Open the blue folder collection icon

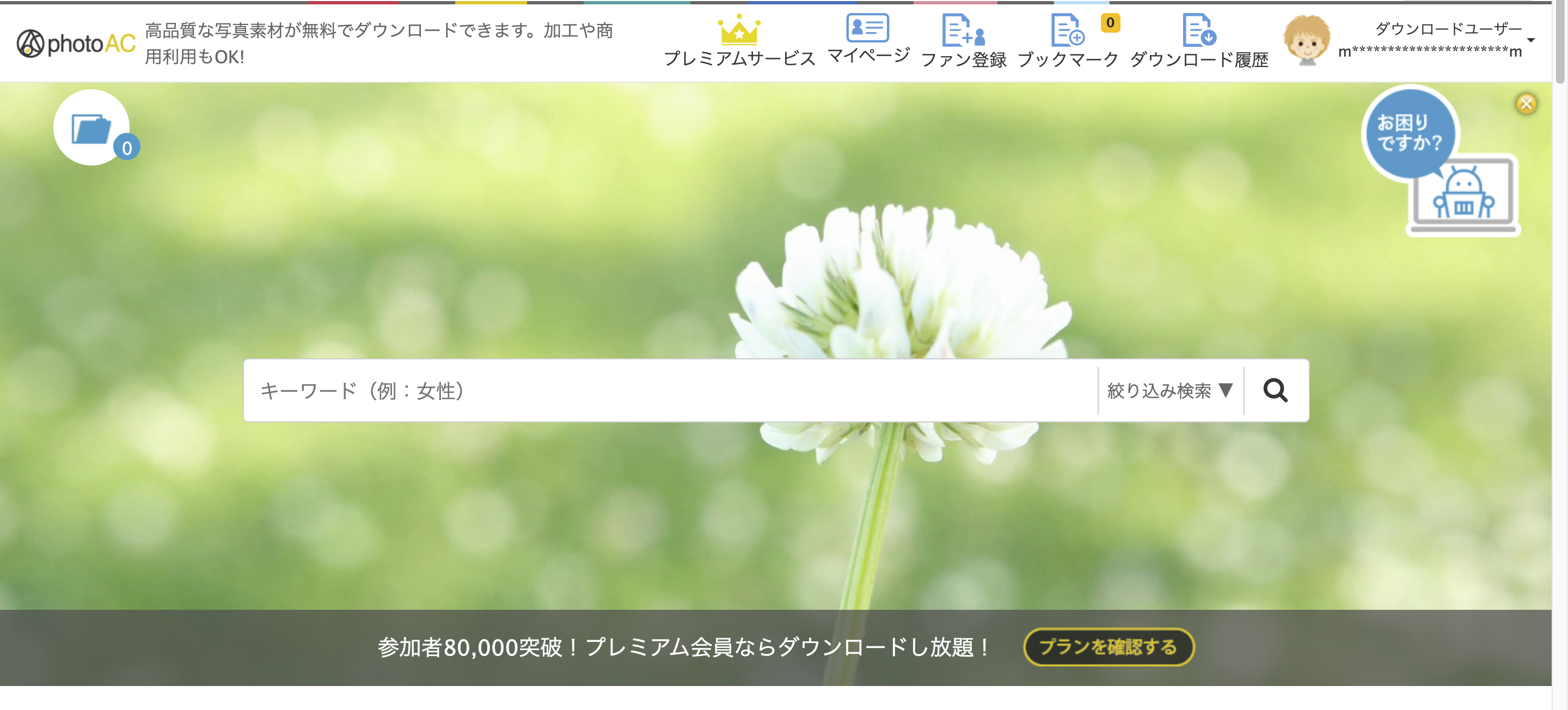[91, 128]
